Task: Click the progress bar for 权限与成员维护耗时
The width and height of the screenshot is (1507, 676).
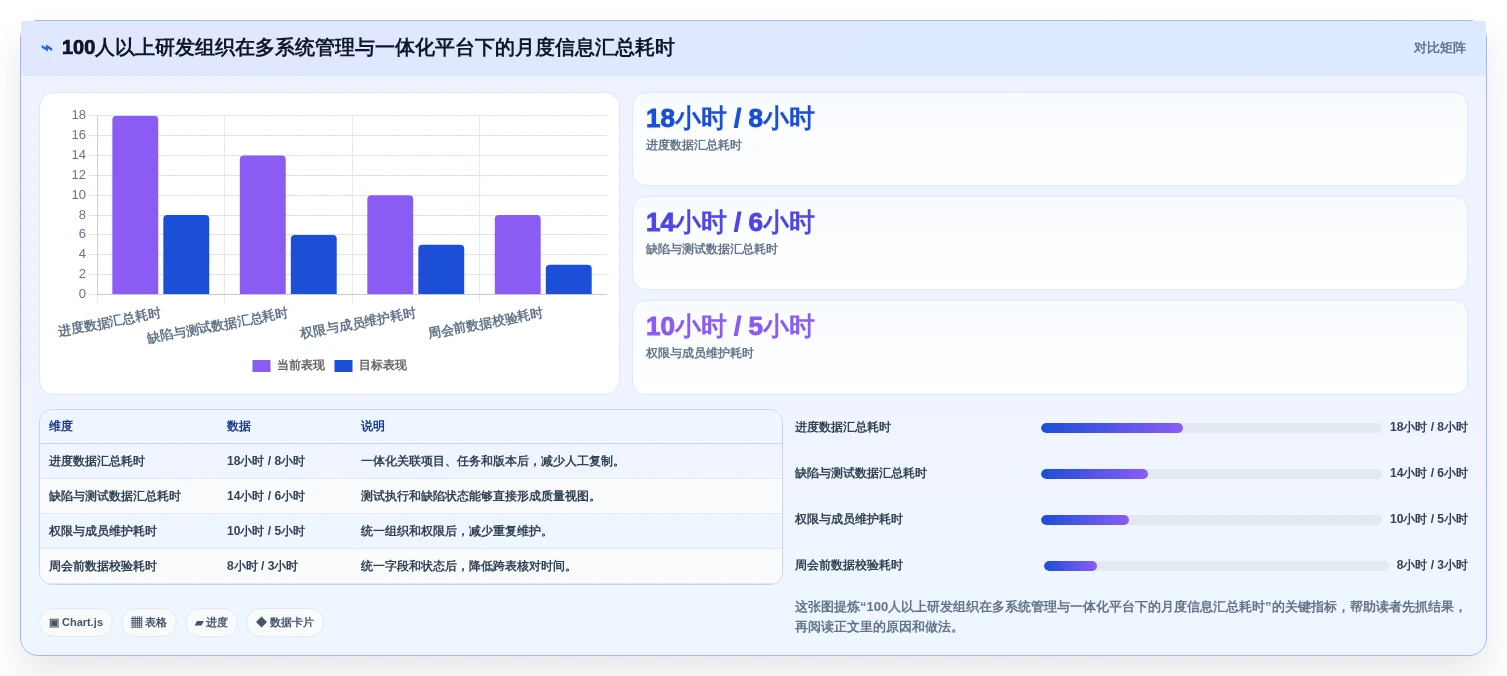Action: tap(1211, 520)
